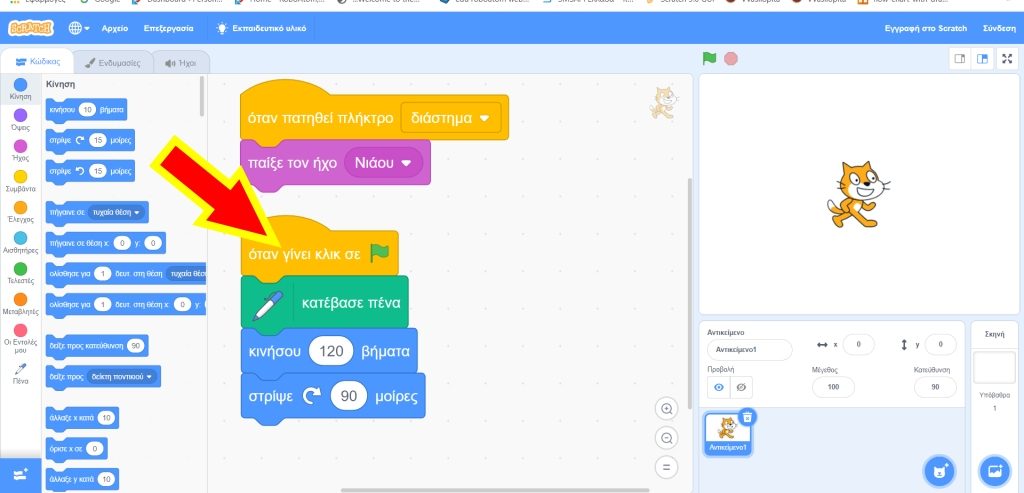
Task: Click the choose sprite cat button
Action: coord(938,469)
